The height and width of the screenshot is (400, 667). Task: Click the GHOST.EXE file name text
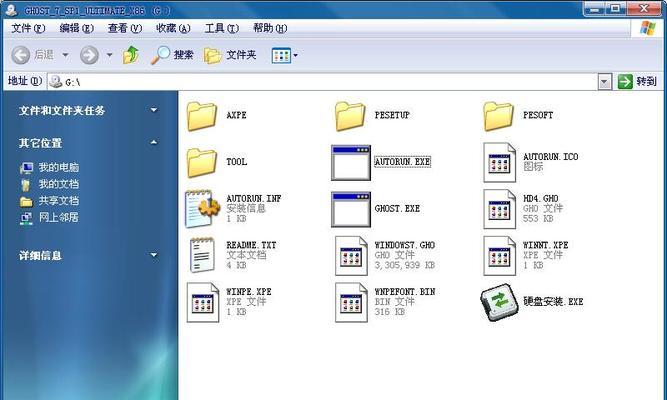coord(397,209)
